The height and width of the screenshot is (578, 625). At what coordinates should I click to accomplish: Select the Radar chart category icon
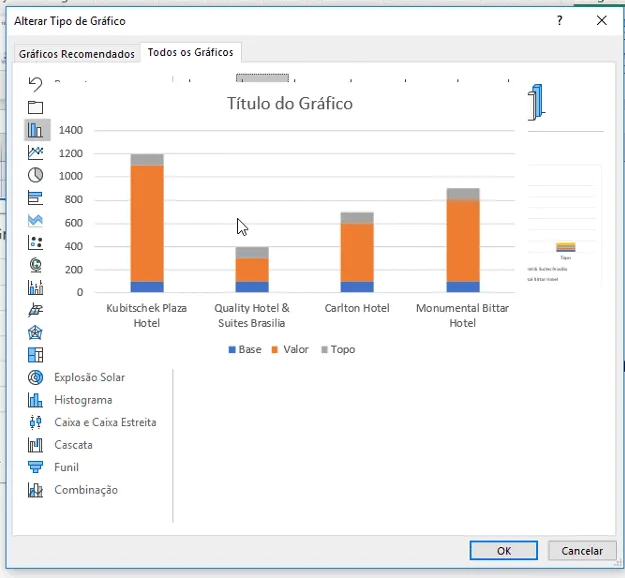pos(35,332)
